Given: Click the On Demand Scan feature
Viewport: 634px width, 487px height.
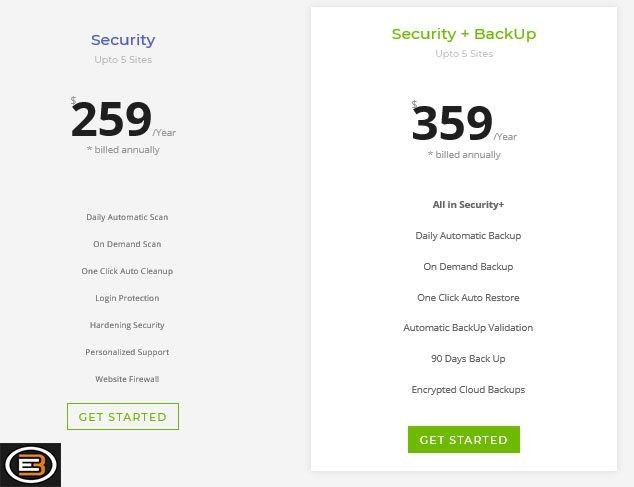Looking at the screenshot, I should [x=127, y=244].
